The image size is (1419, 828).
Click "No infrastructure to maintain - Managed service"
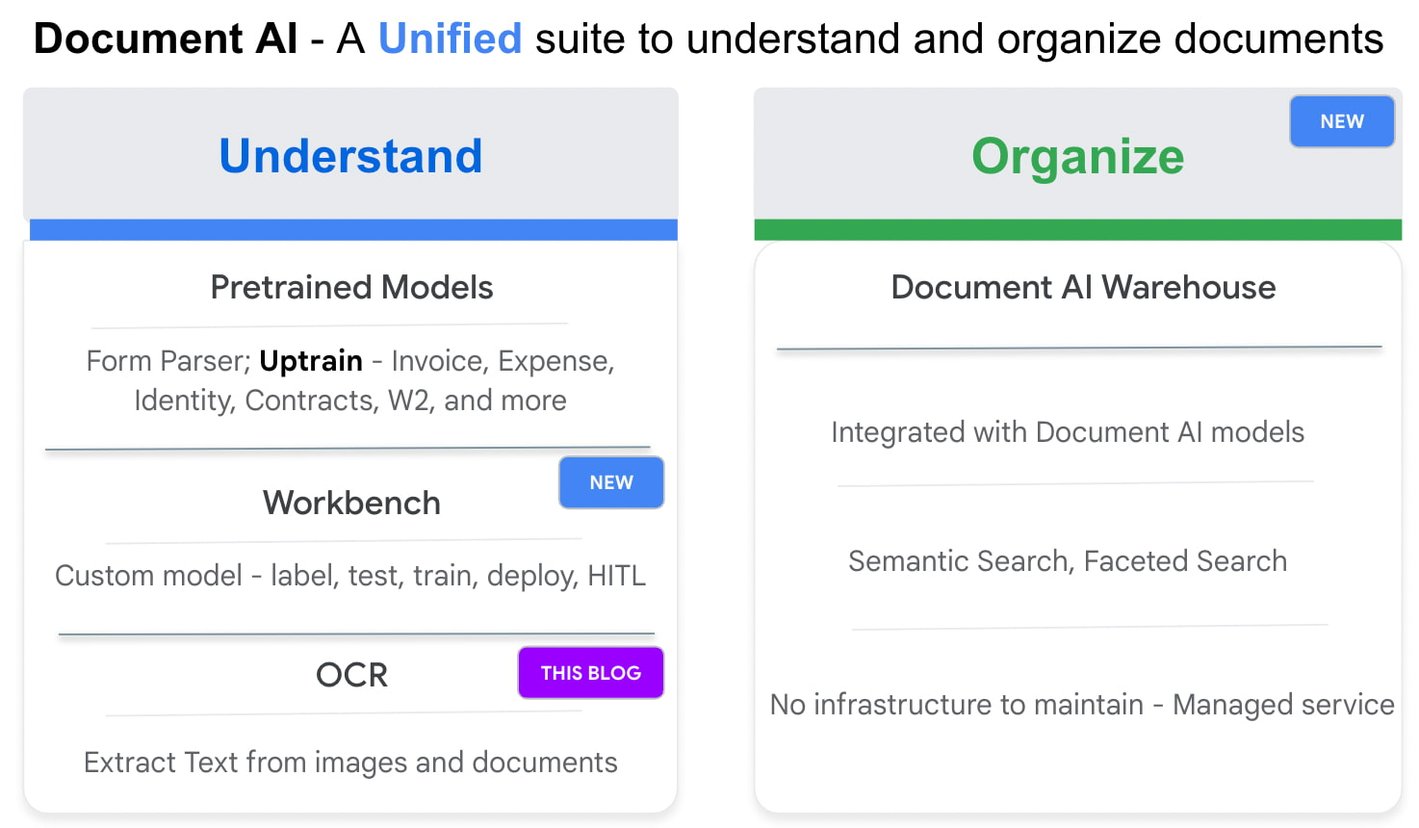[x=1081, y=704]
